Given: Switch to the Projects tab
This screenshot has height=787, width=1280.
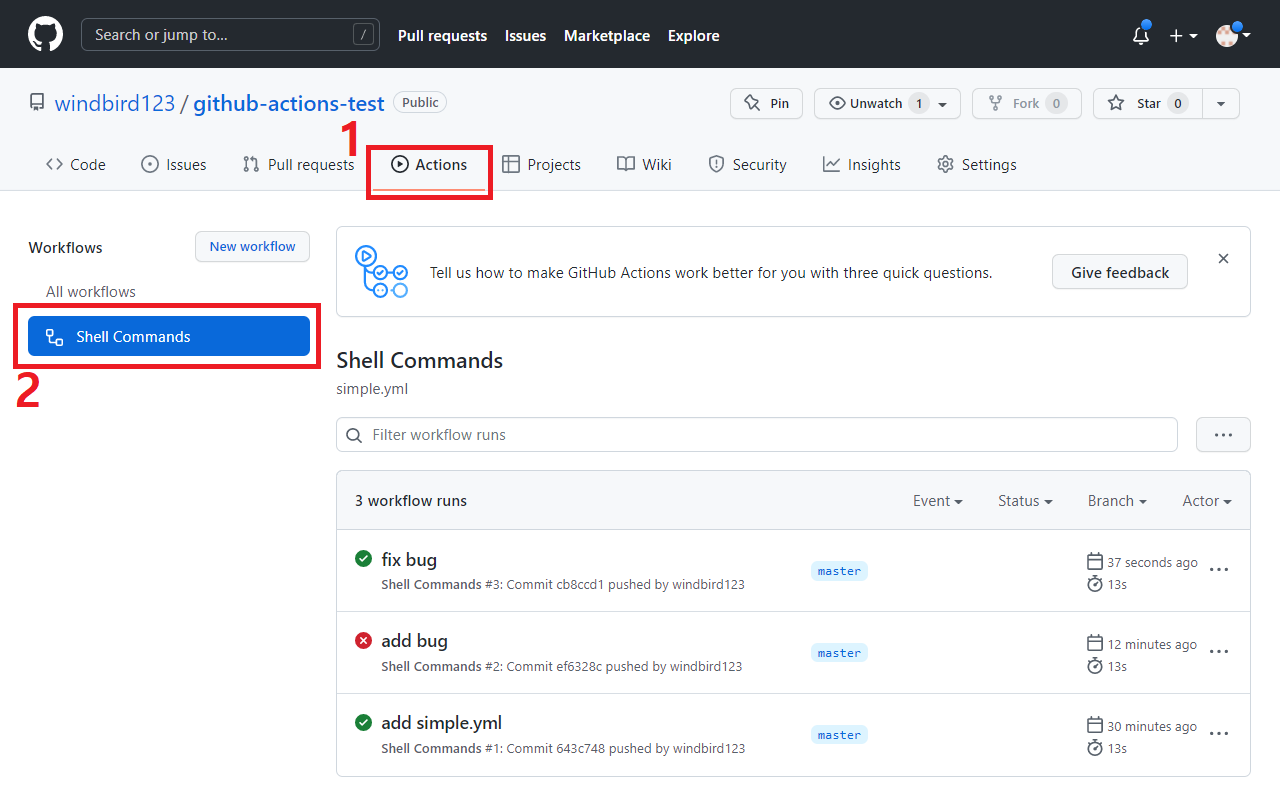Looking at the screenshot, I should (541, 164).
